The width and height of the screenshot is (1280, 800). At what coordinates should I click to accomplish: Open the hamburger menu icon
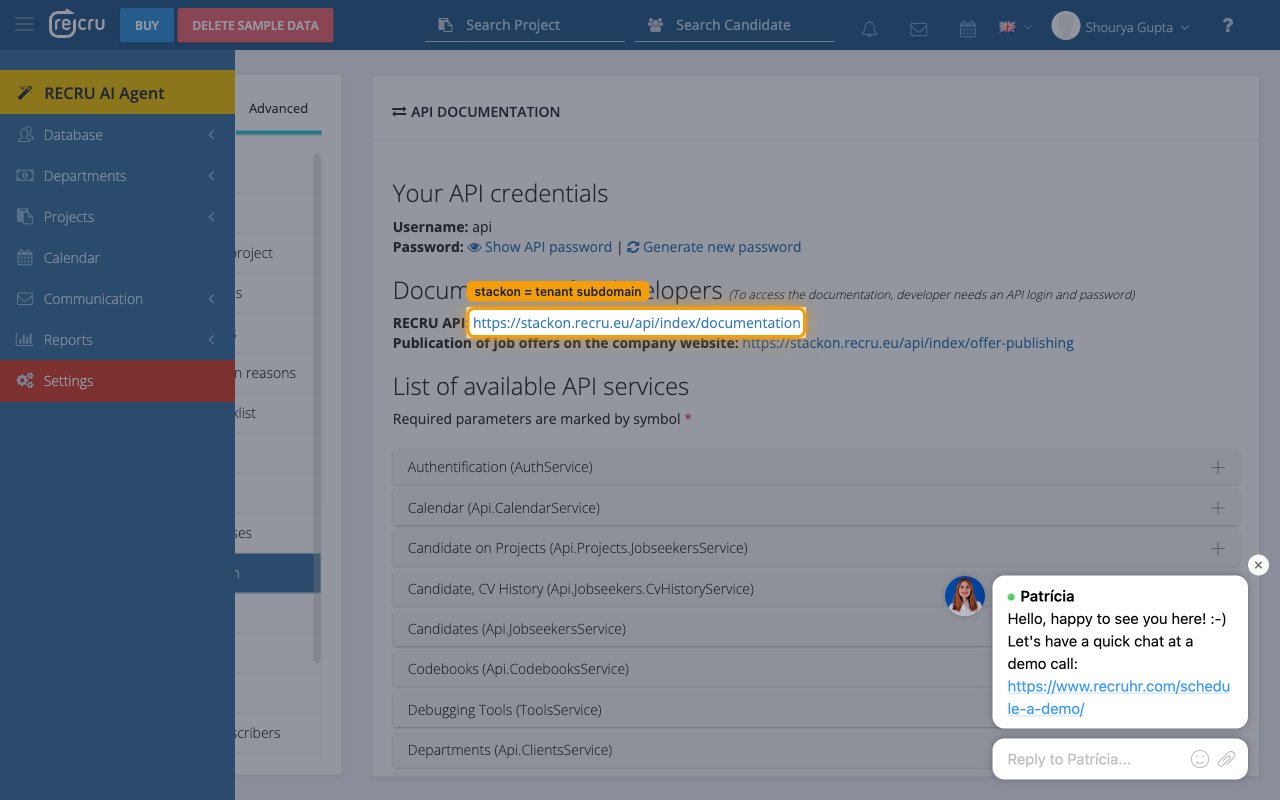(25, 25)
